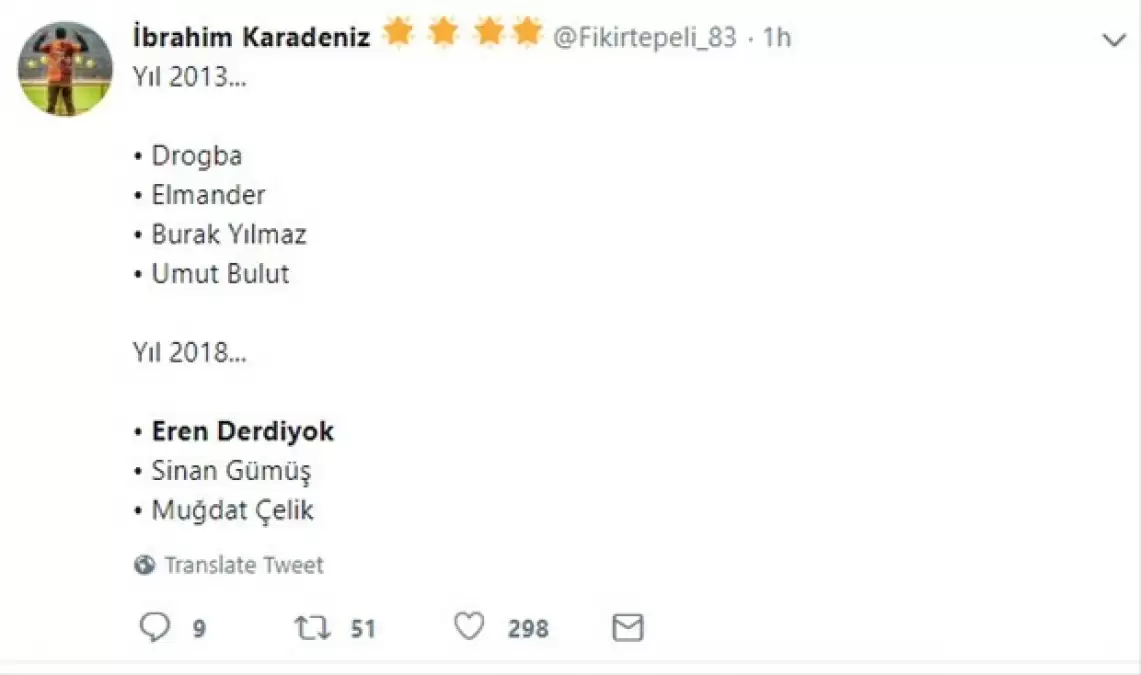Open the tweet options chevron menu
This screenshot has height=675, width=1141.
[1113, 40]
